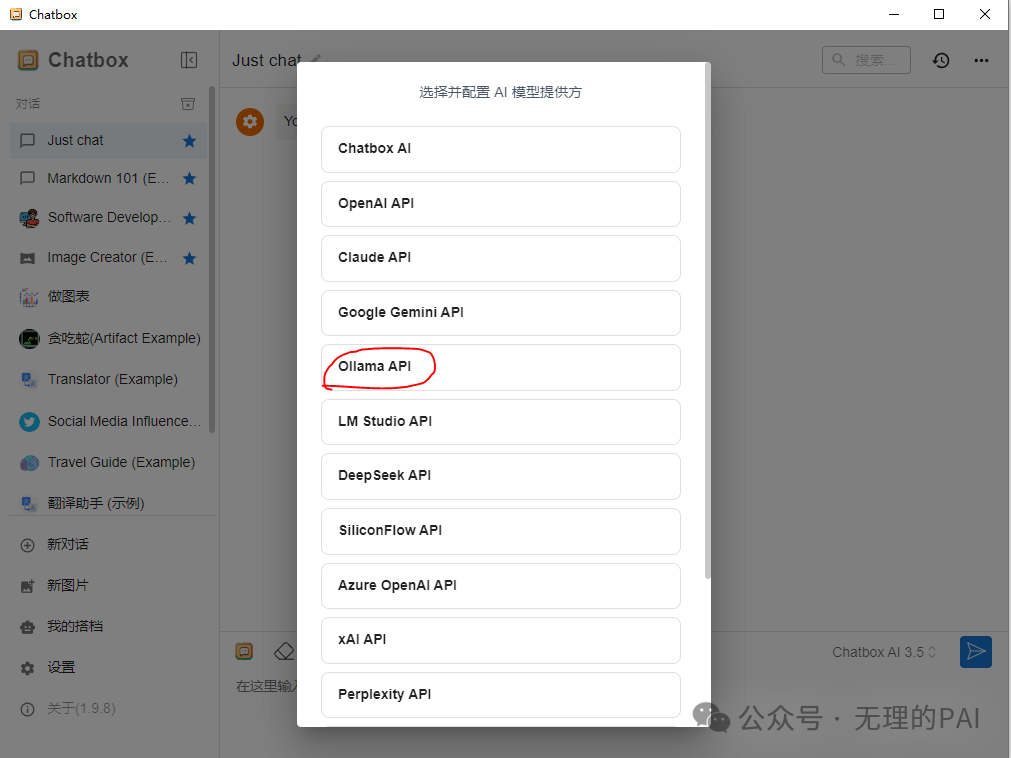
Task: Open the Just chat conversation
Action: tap(108, 141)
